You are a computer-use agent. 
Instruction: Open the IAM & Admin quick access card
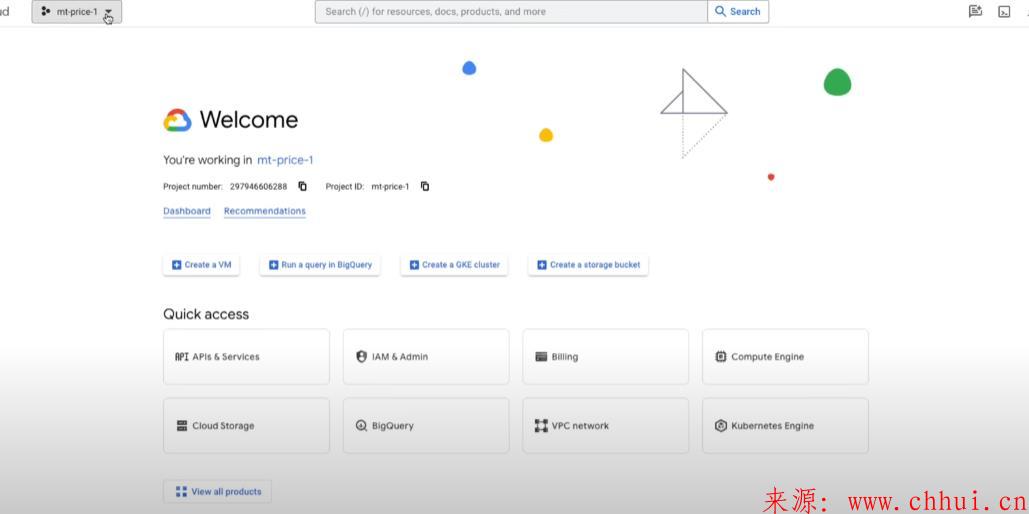tap(426, 356)
